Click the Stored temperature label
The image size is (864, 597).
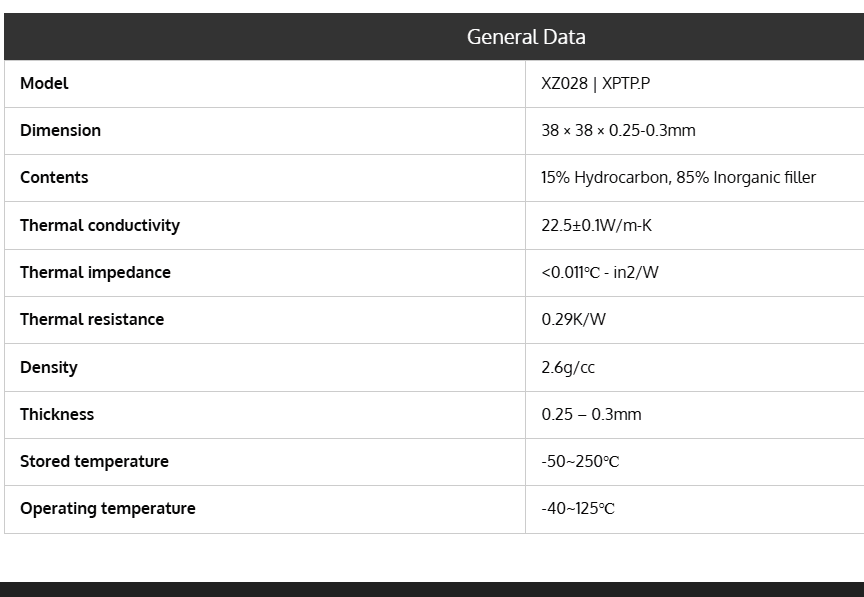pos(94,462)
